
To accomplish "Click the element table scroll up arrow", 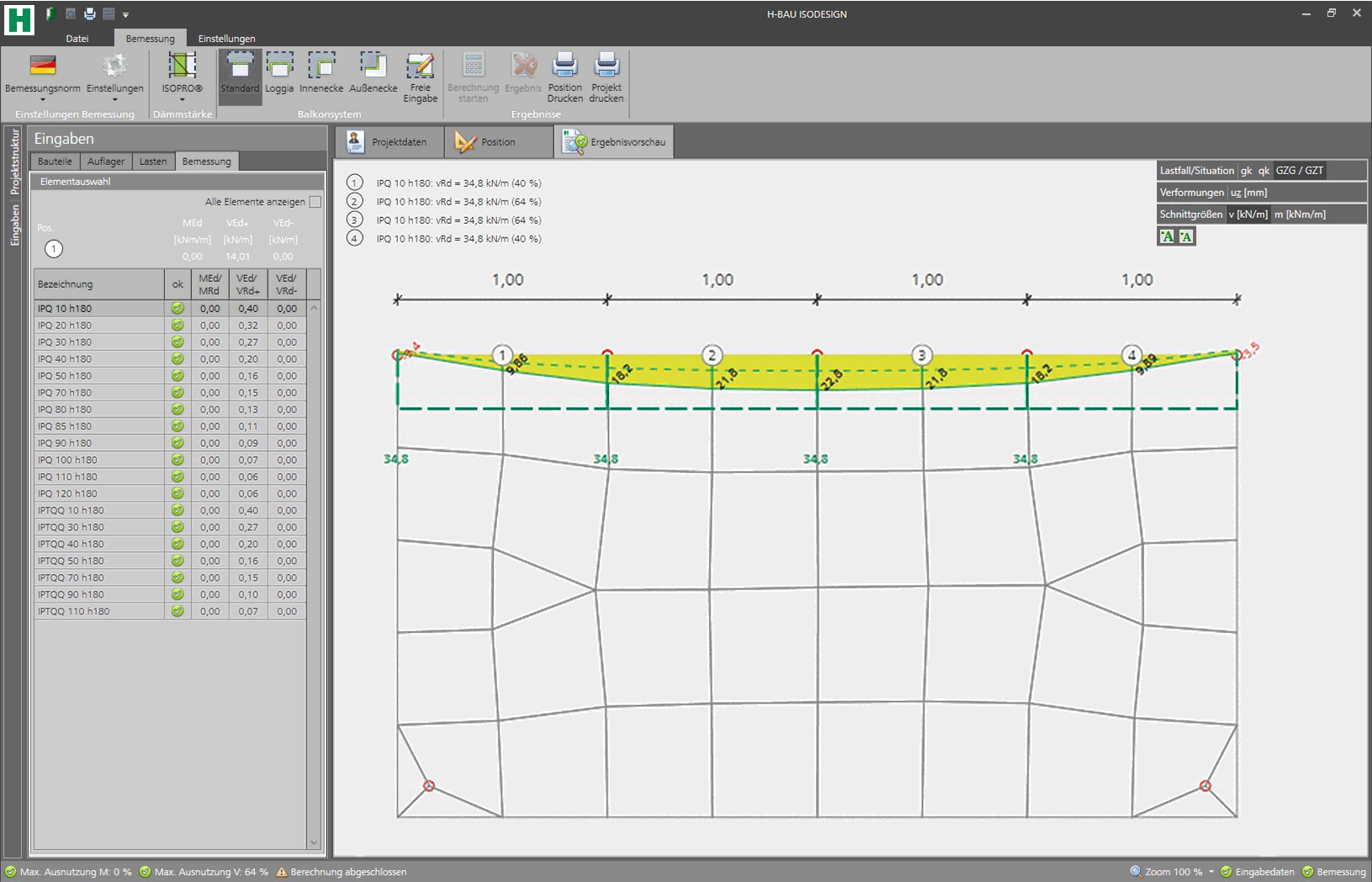I will [315, 308].
